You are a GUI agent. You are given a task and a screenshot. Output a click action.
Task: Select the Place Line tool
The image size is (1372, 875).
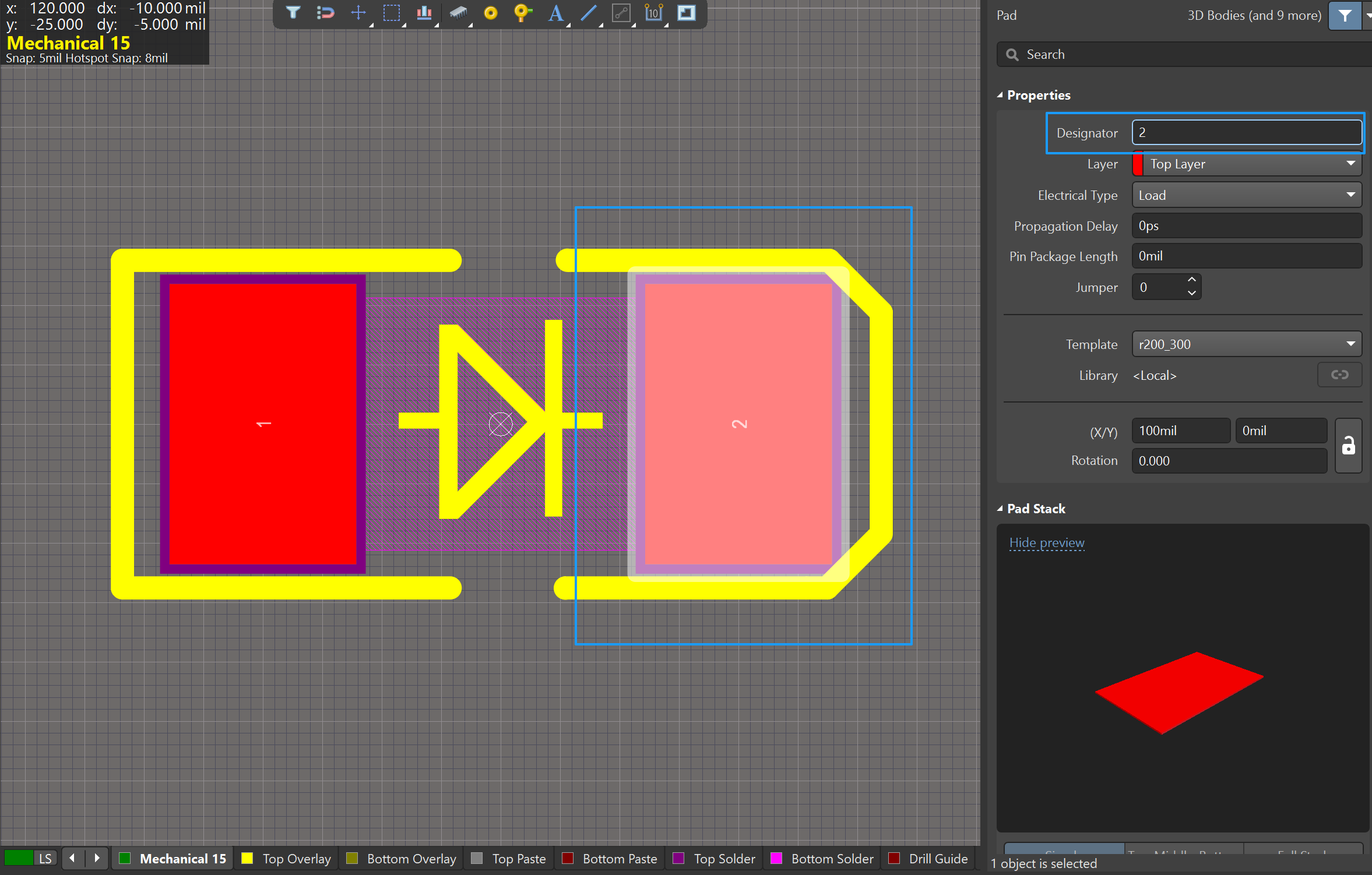(589, 12)
